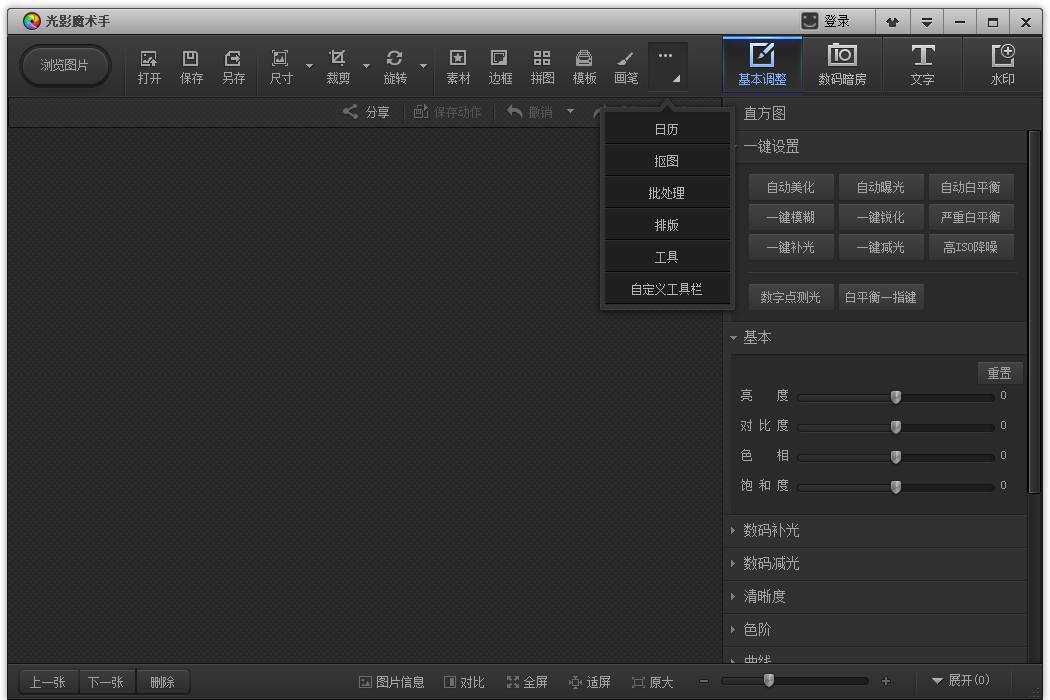Click the 重置 reset button
The image size is (1050, 700).
999,373
